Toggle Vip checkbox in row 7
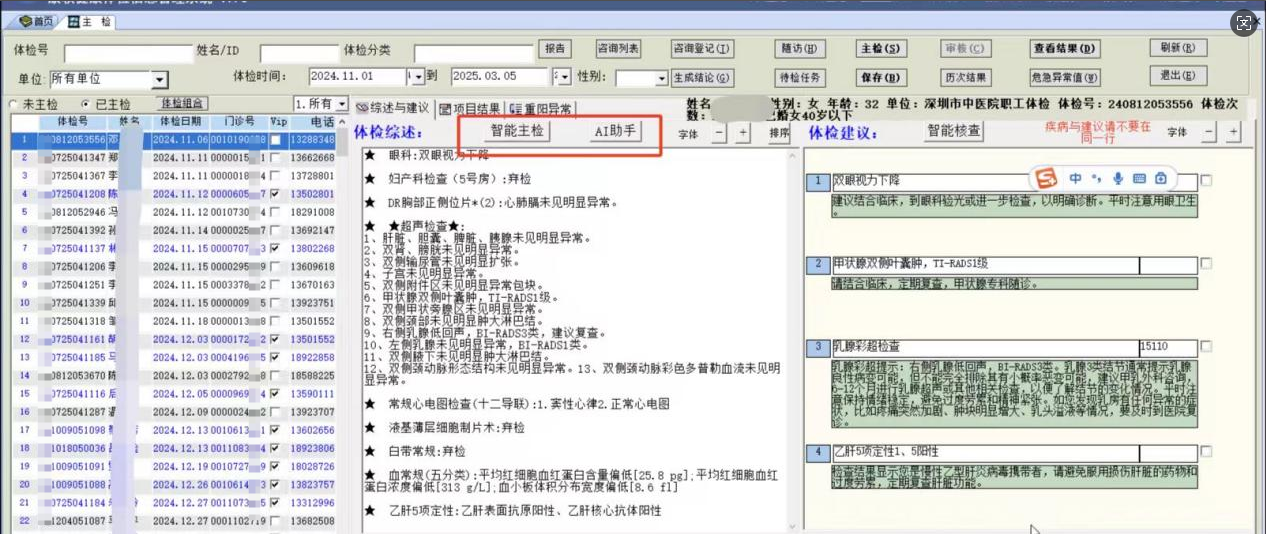This screenshot has height=534, width=1266. click(x=275, y=248)
